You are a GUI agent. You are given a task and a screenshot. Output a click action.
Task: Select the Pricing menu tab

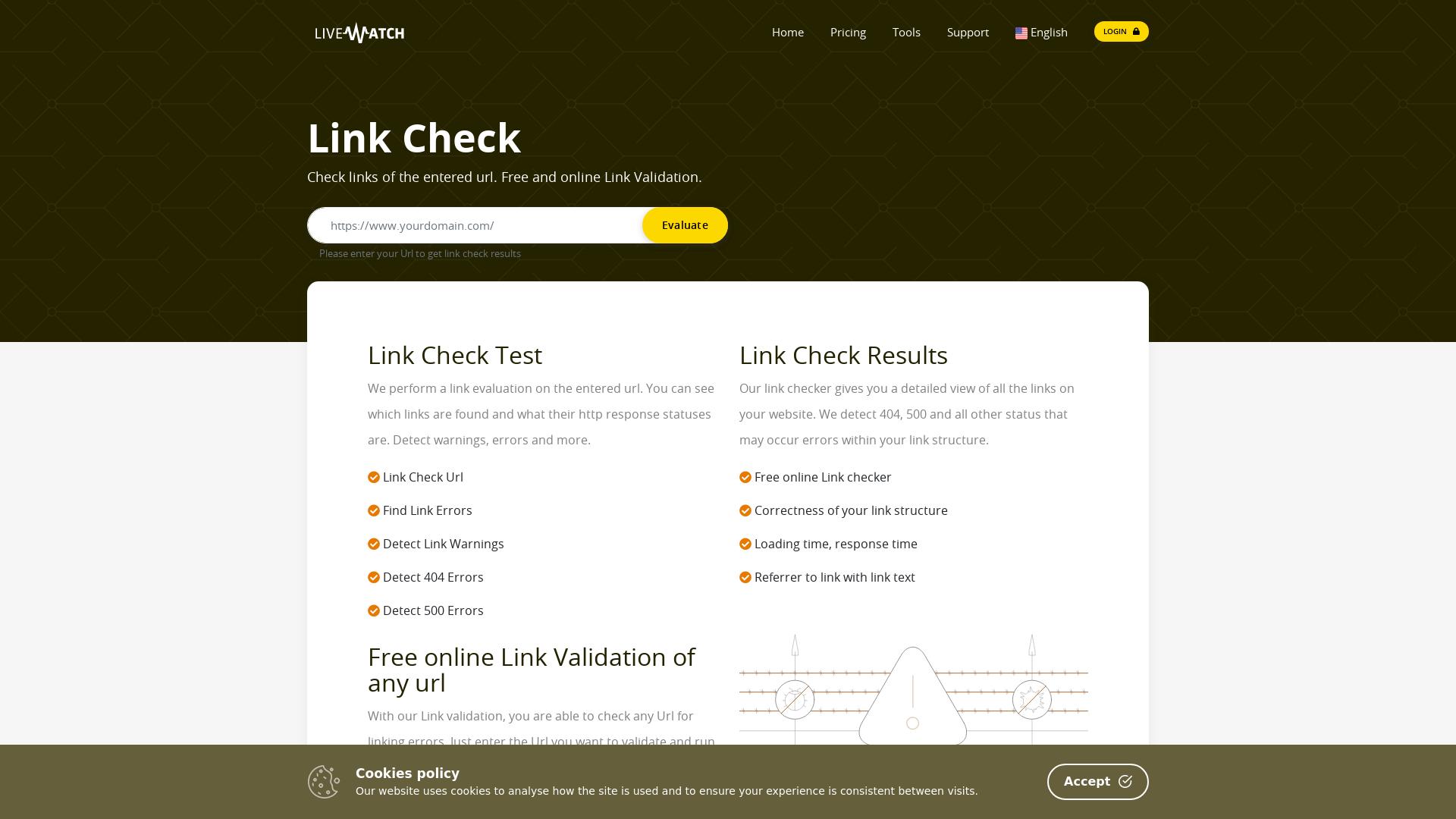[848, 32]
